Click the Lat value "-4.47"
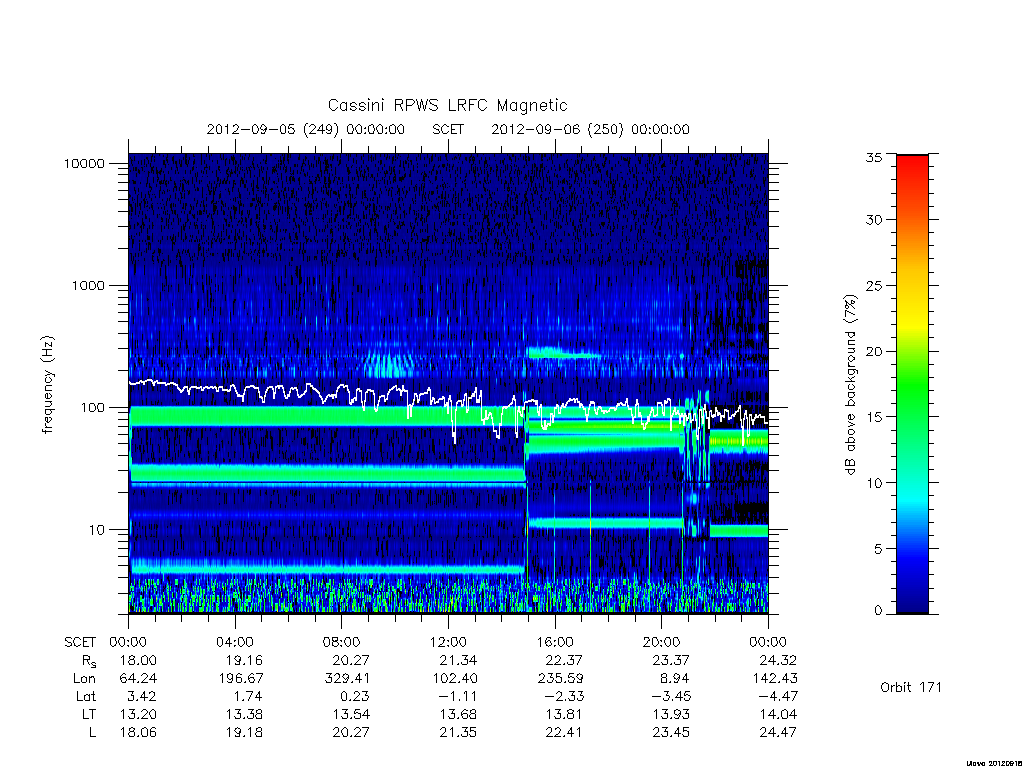The width and height of the screenshot is (1024, 768). 777,697
